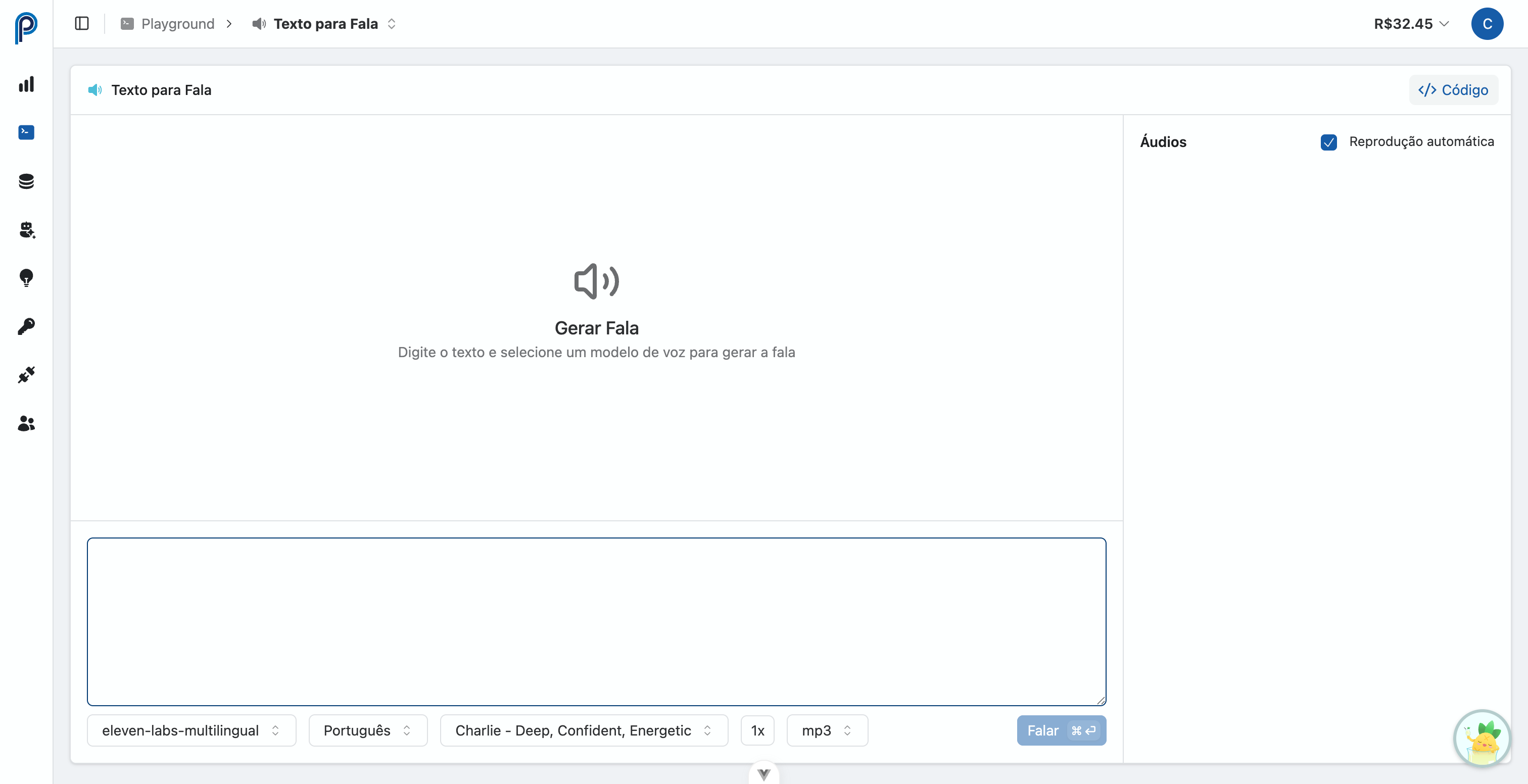Open the robot agents sidebar icon
Screen dimensions: 1528x784
tap(26, 229)
